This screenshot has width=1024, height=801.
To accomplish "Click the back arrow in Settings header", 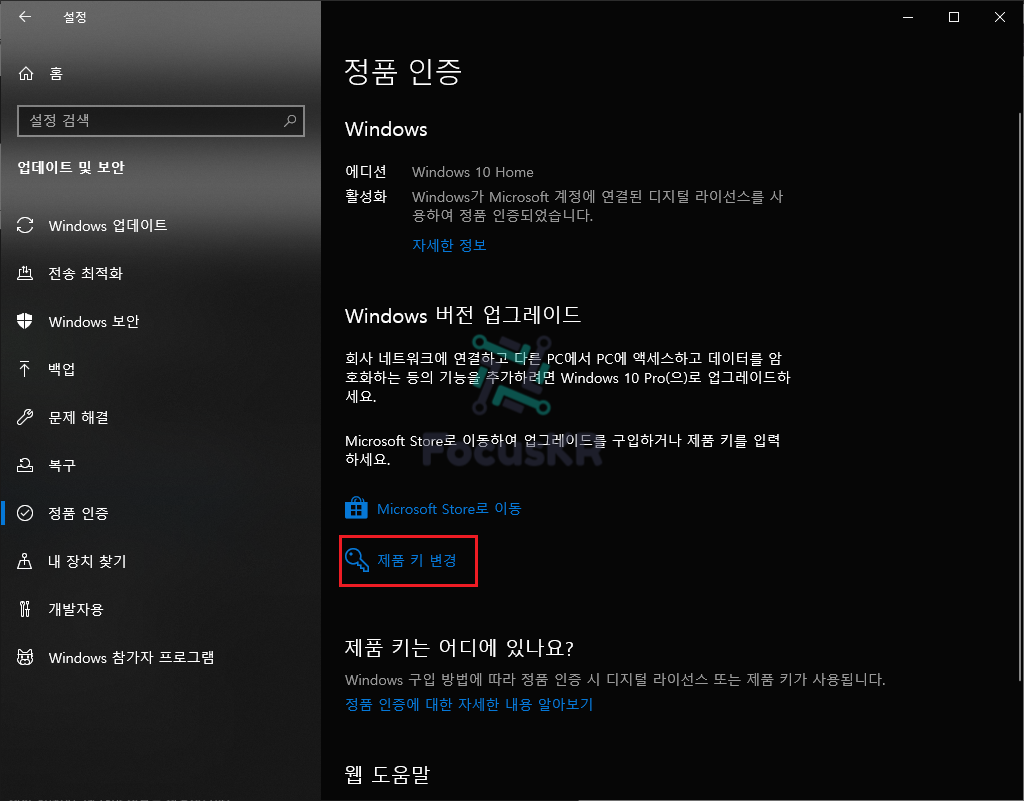I will (25, 17).
